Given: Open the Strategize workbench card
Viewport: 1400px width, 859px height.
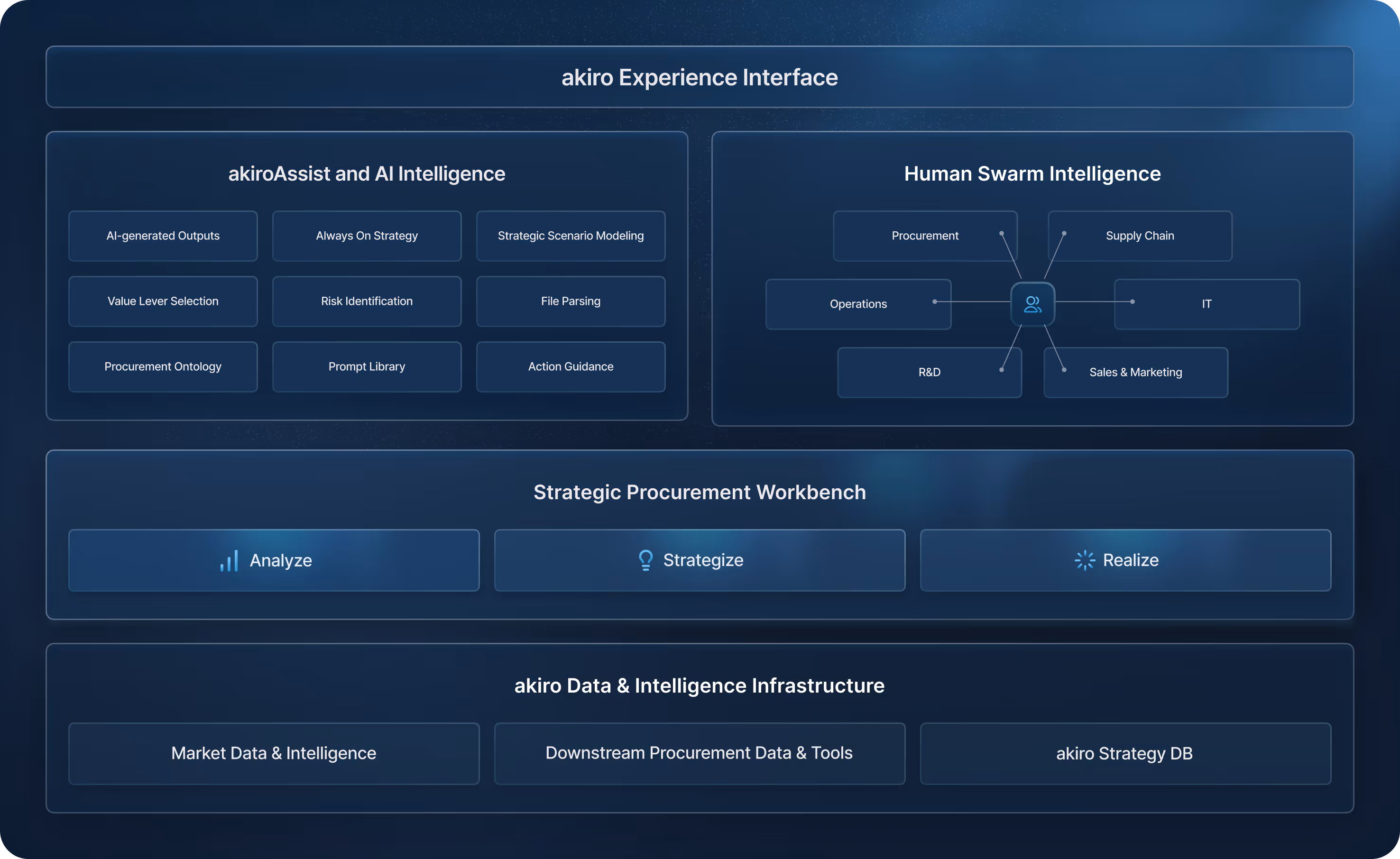Looking at the screenshot, I should (x=700, y=560).
